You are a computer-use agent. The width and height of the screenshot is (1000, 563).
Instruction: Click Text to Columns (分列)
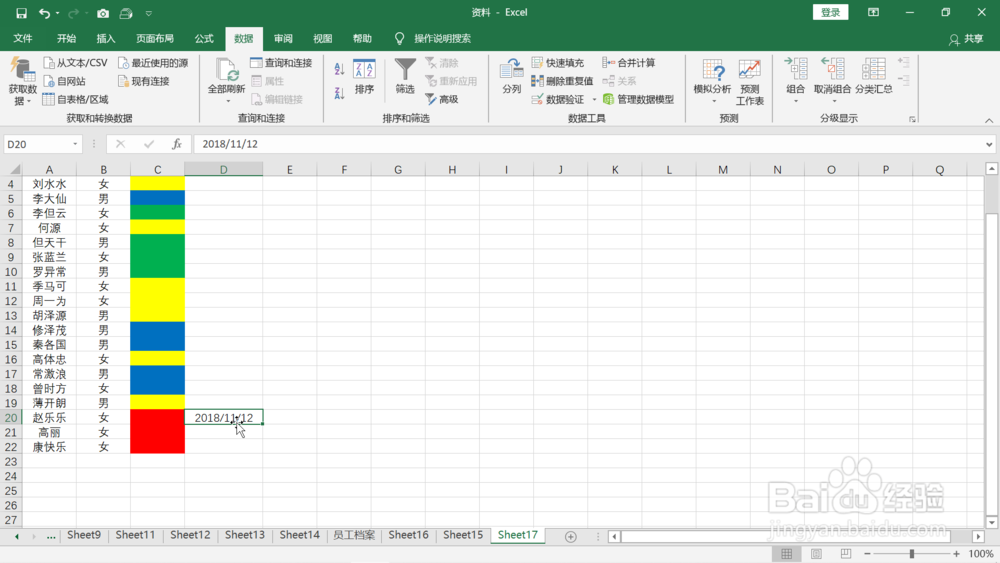[511, 76]
